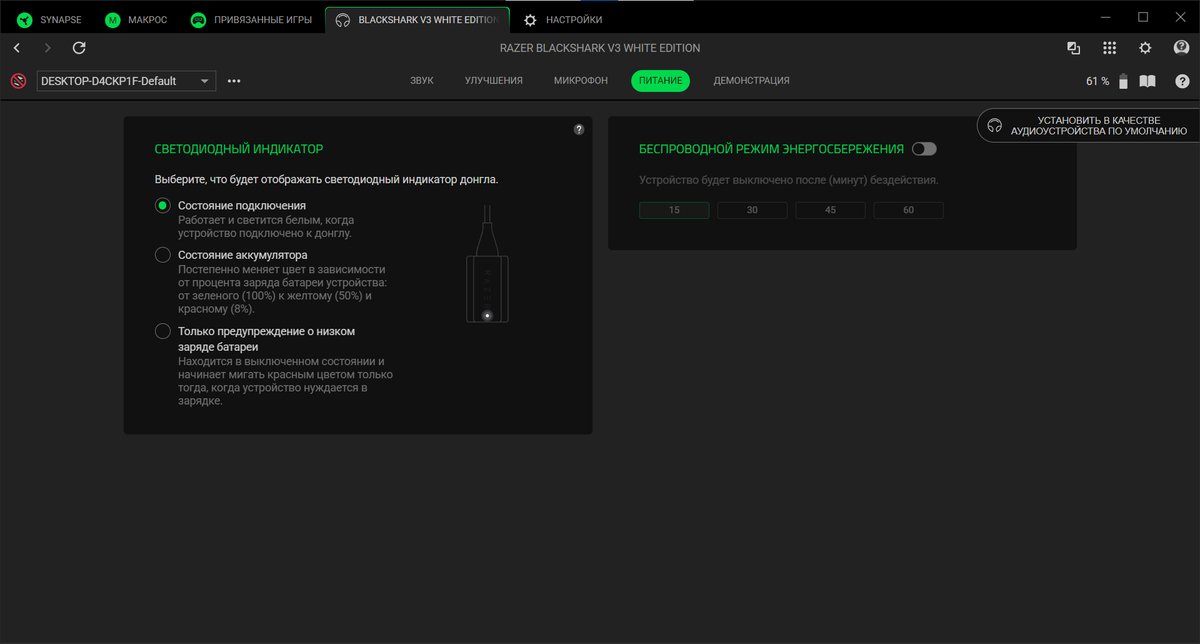
Task: Close the Synapse window
Action: pos(1180,17)
